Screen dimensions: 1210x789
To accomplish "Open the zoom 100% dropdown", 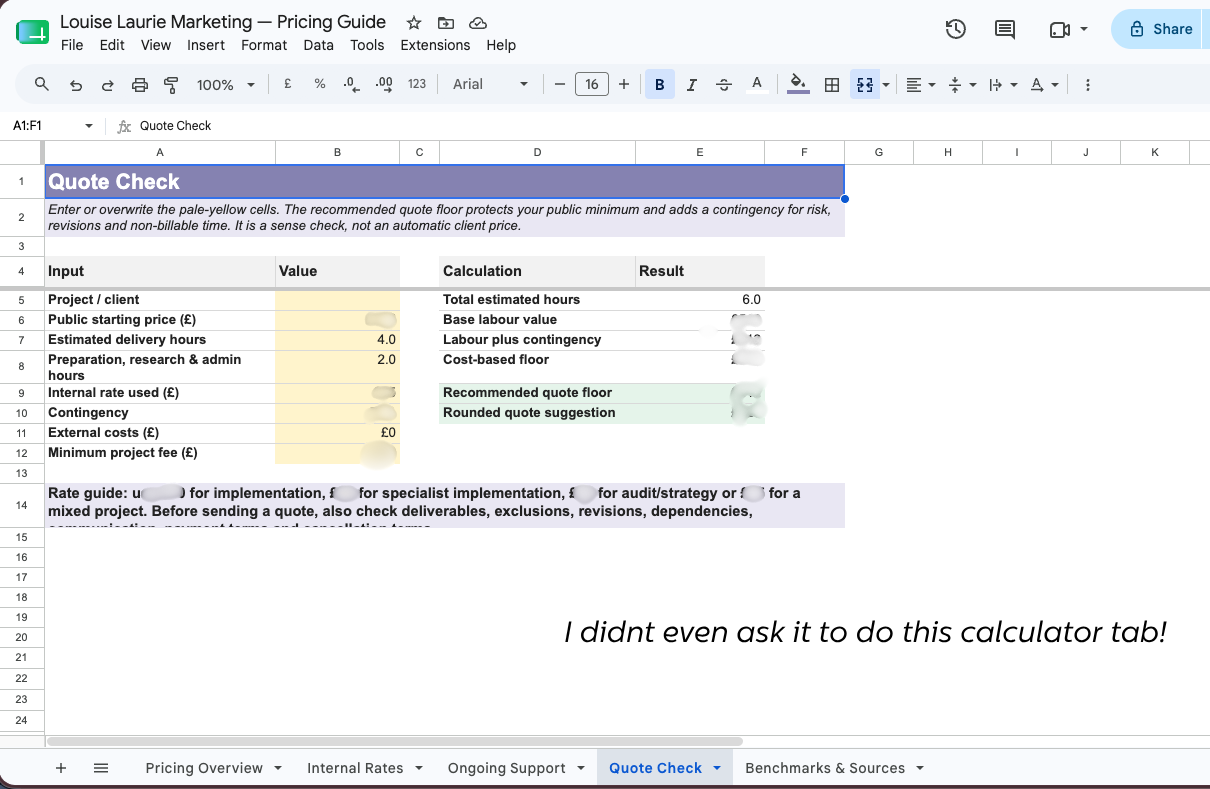I will [226, 85].
